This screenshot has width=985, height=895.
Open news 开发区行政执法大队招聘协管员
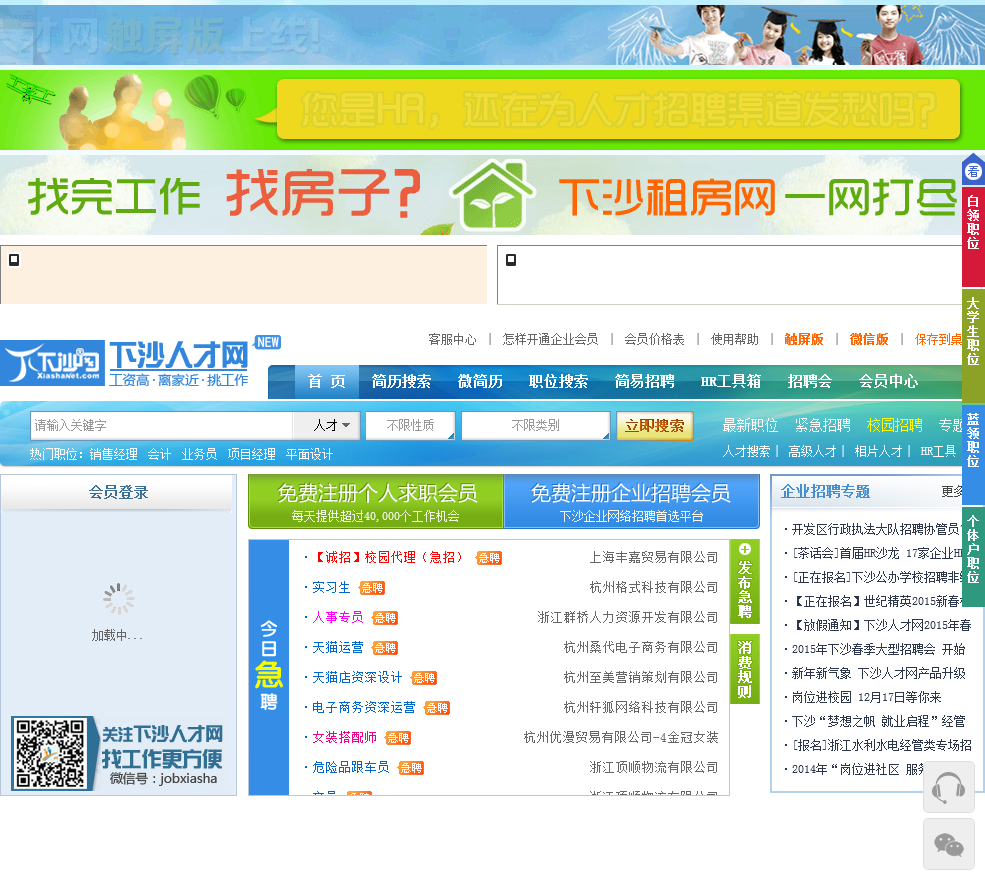pos(876,529)
